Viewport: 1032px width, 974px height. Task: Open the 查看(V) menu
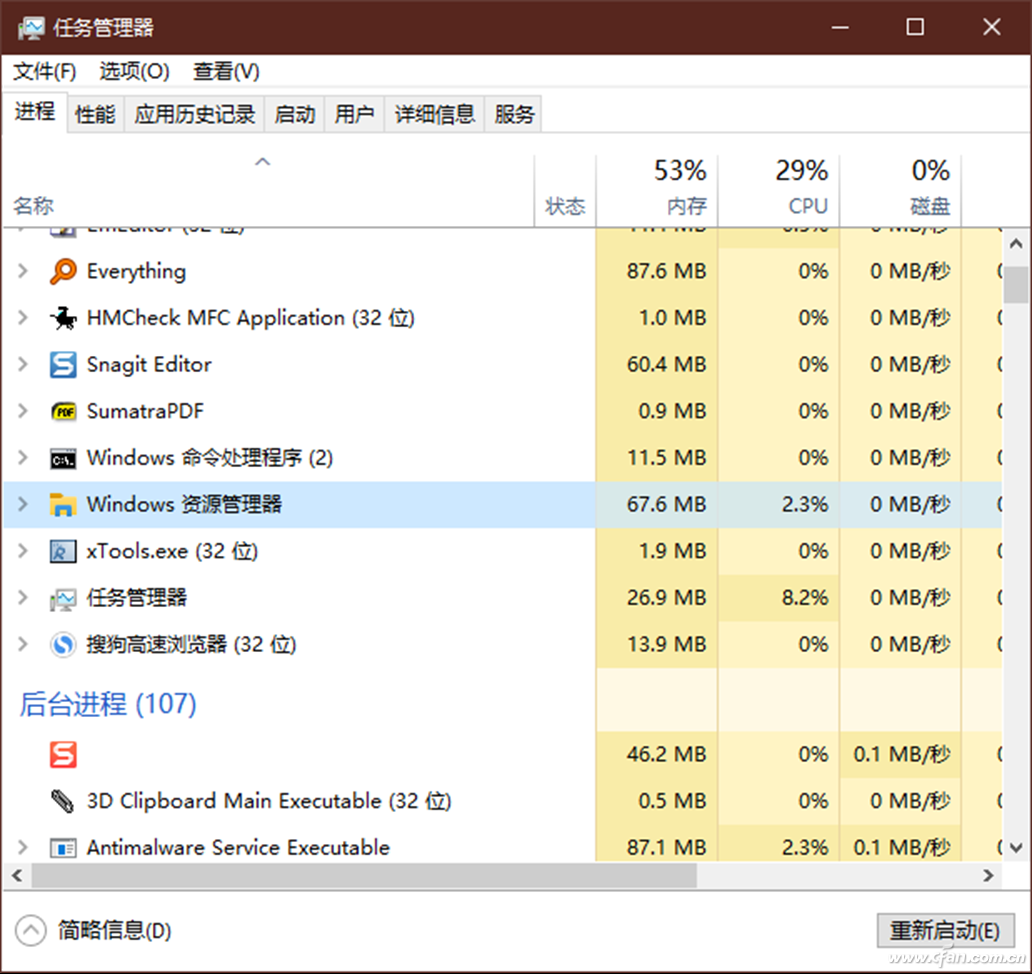click(226, 71)
